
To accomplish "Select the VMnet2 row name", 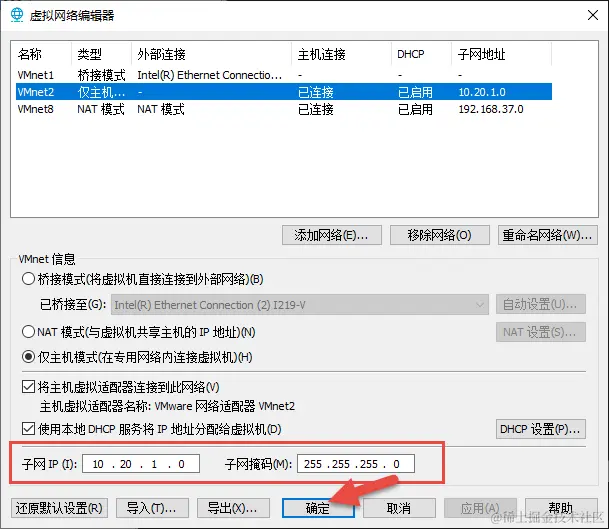I will coord(36,92).
